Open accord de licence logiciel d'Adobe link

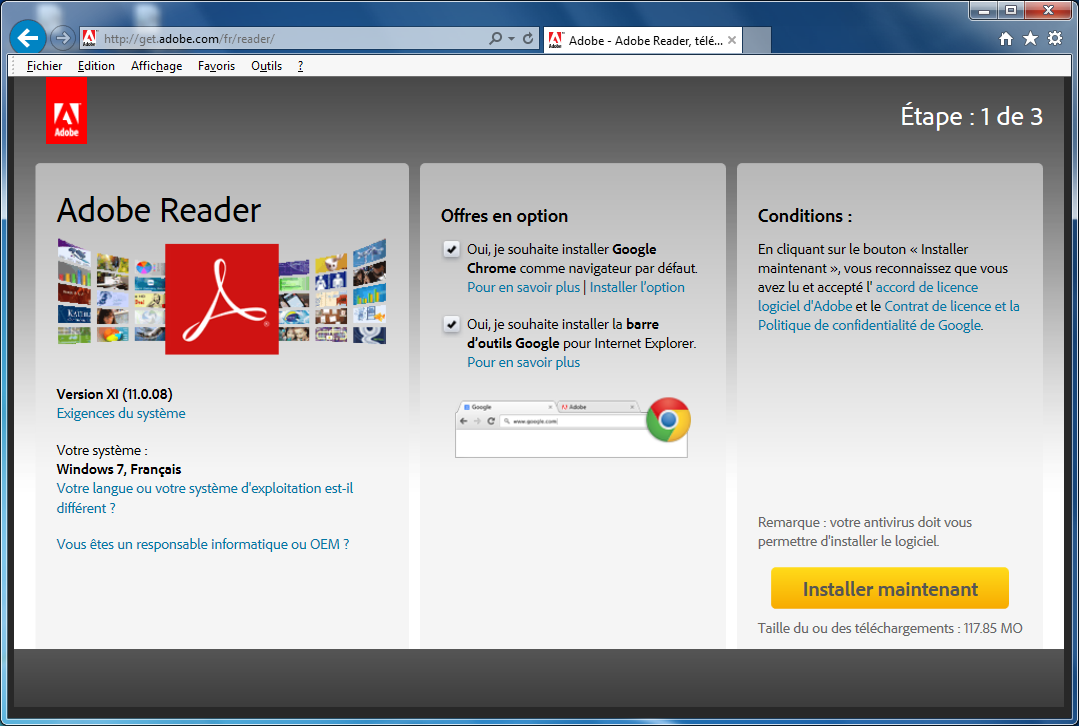point(868,297)
